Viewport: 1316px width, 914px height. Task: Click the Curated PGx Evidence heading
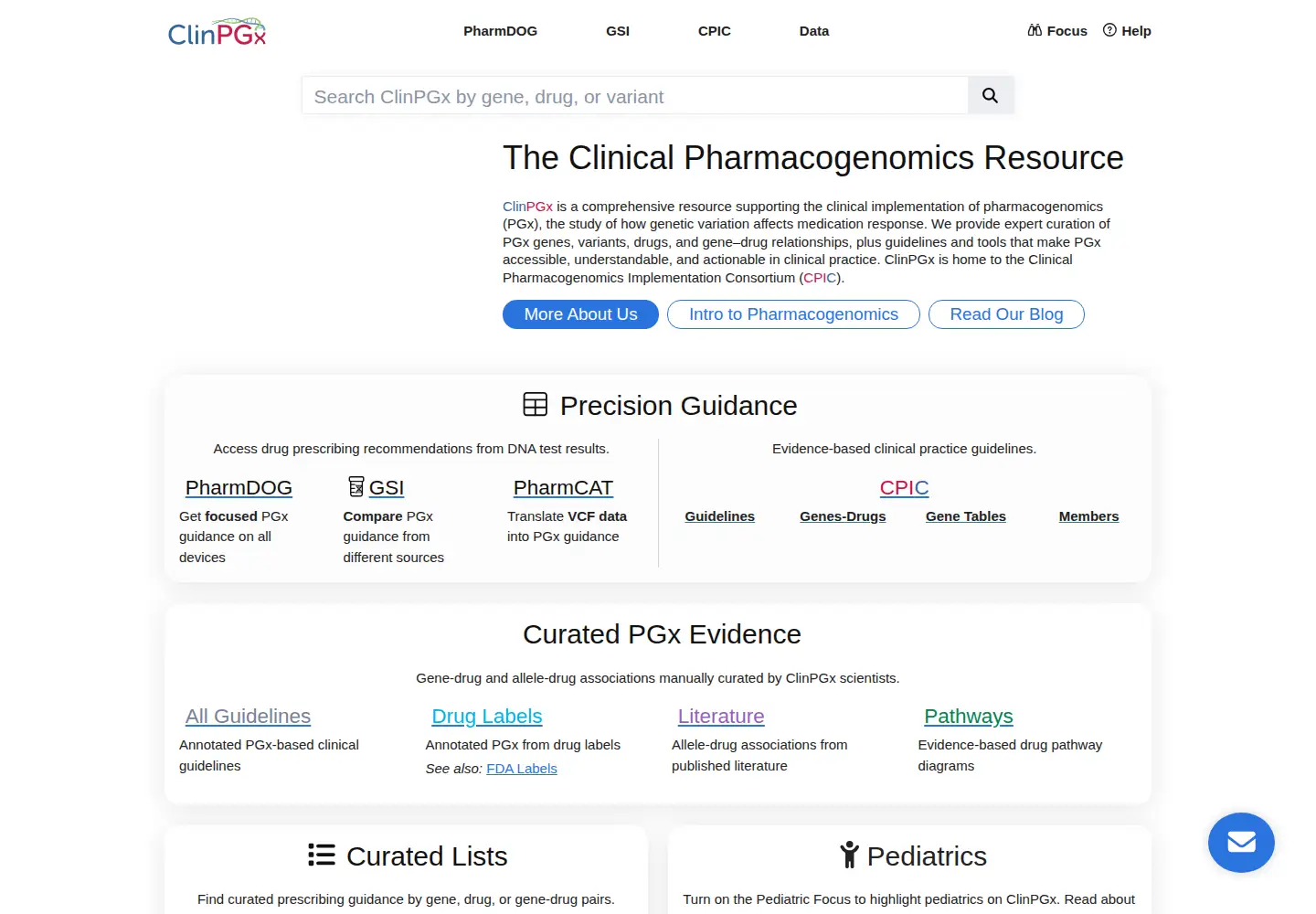(662, 634)
